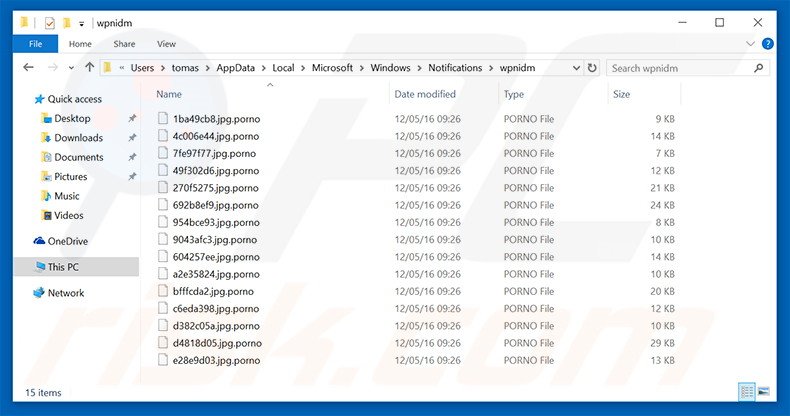
Task: Select file 49f302d6.jpg.porno
Action: (216, 171)
